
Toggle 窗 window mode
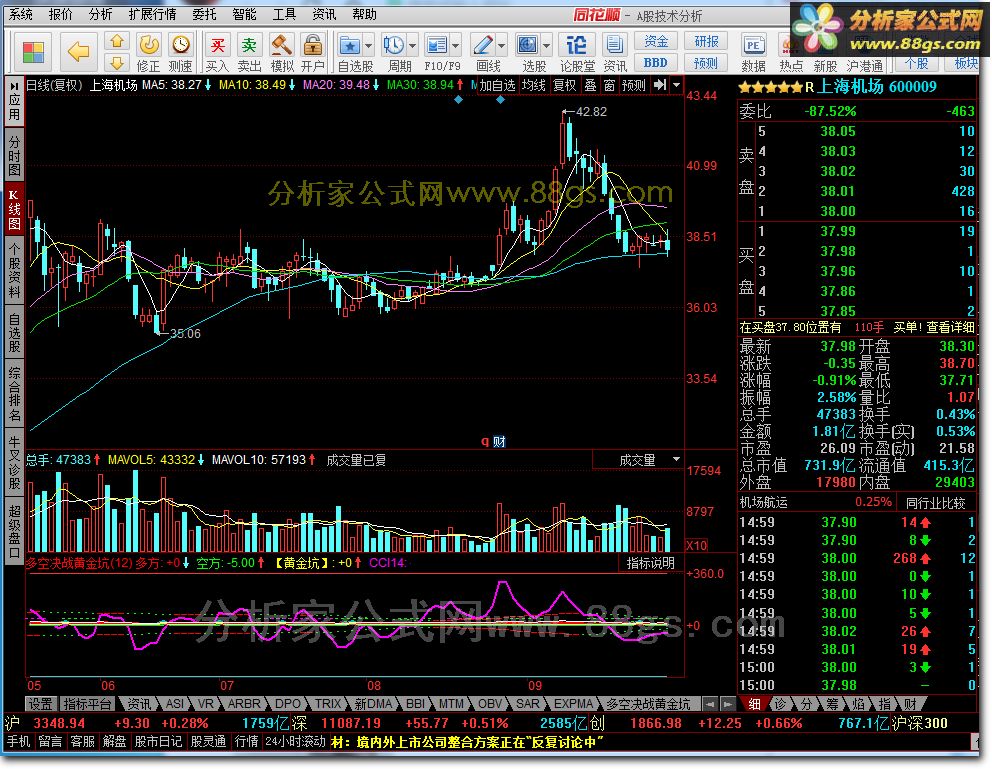click(x=609, y=85)
